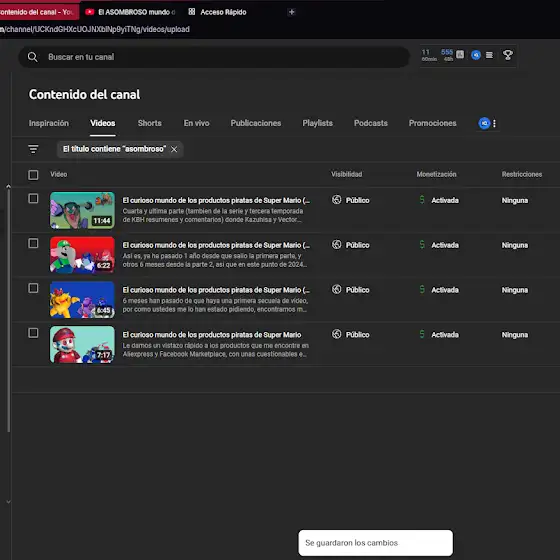Click green dollar icon for the 6:22 video

[422, 245]
